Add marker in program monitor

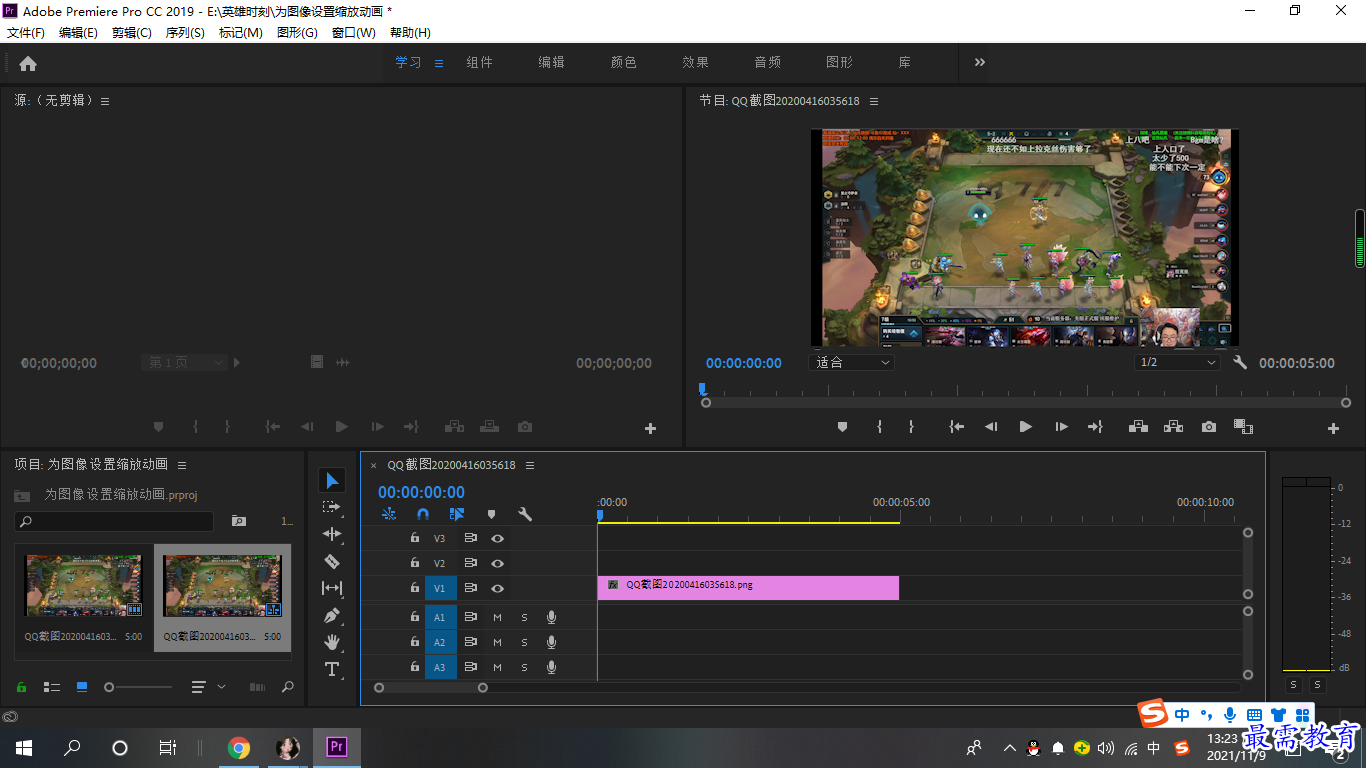click(x=842, y=427)
